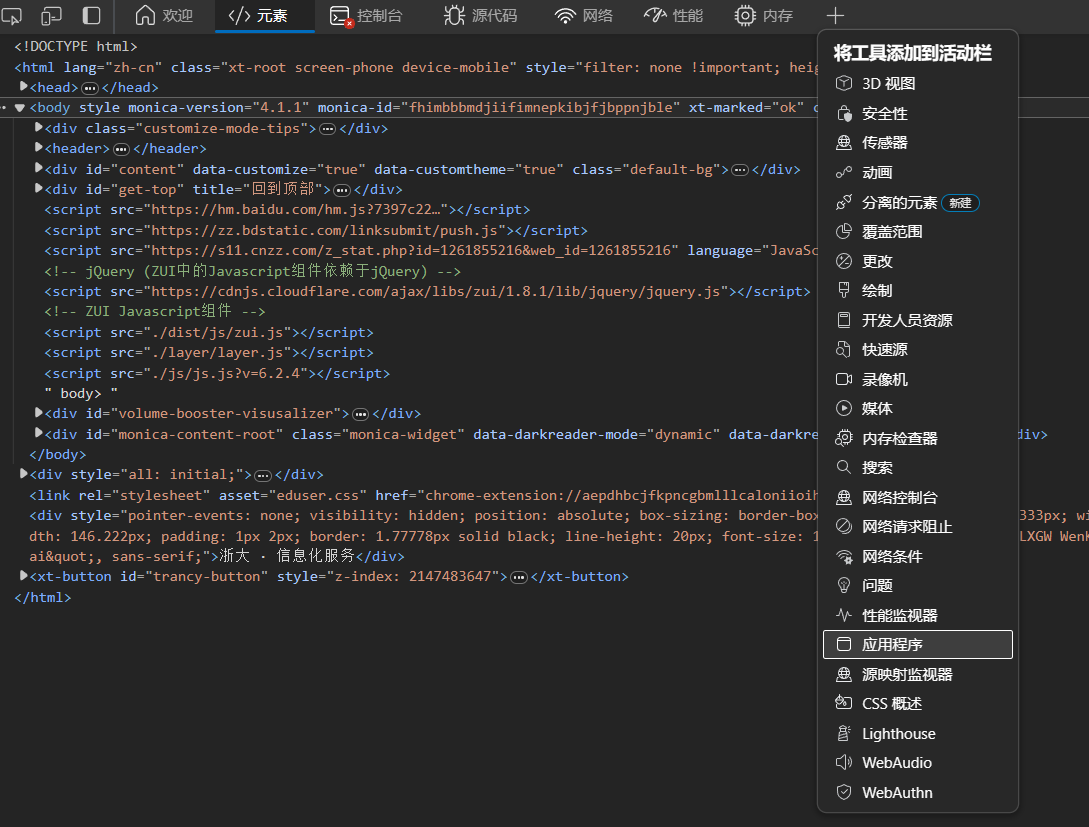The height and width of the screenshot is (827, 1089).
Task: Open the 动画 tool entry
Action: (917, 172)
